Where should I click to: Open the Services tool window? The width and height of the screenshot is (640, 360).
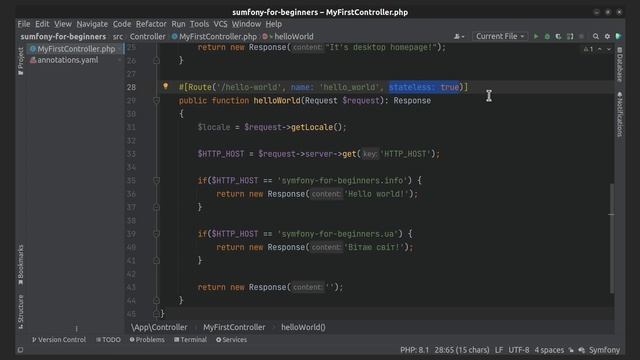[x=231, y=340]
